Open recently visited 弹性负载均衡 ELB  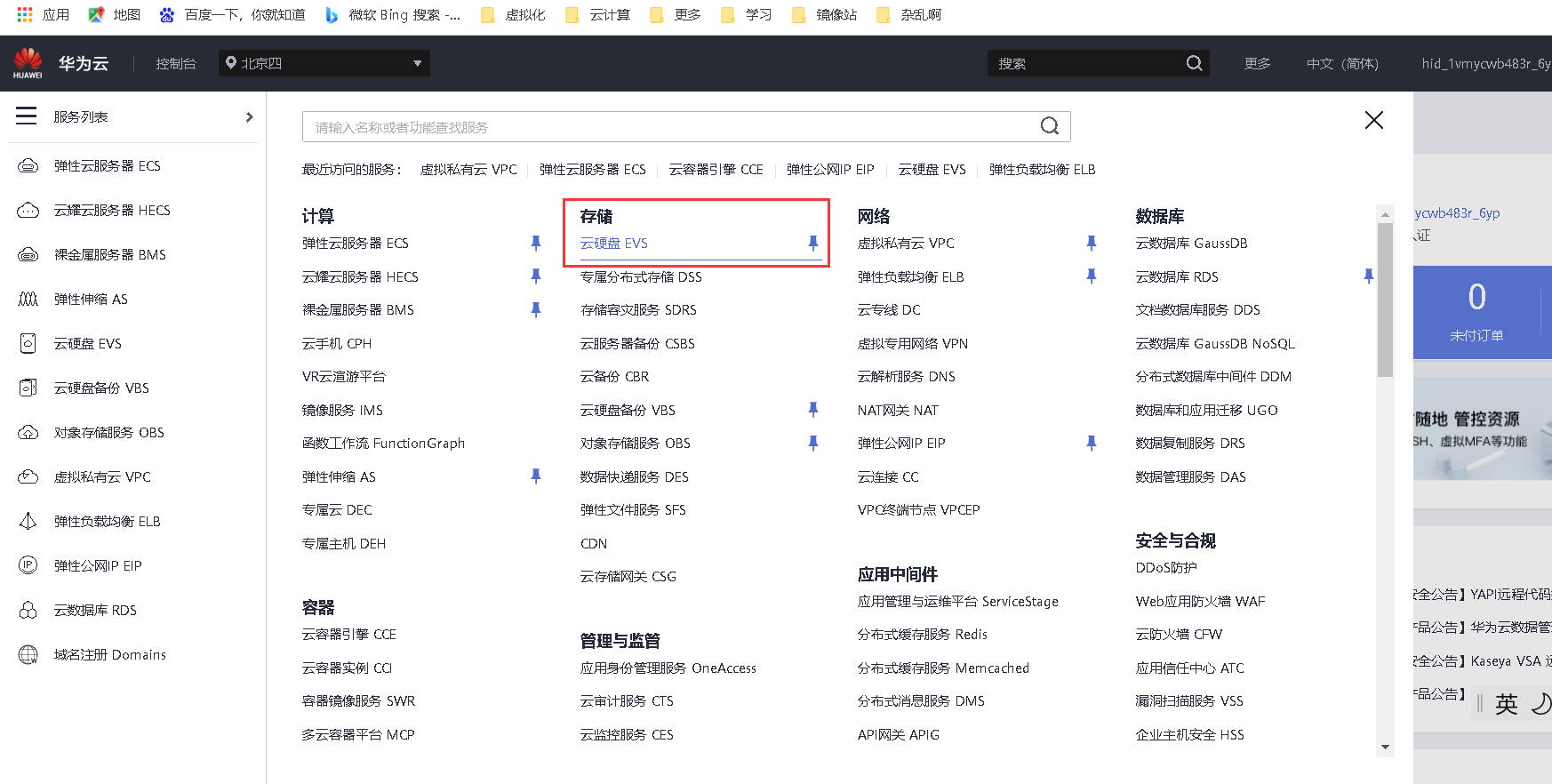point(1043,169)
